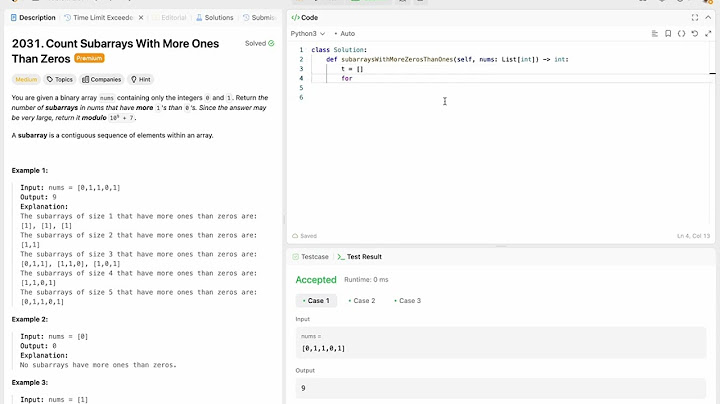Select Case 3 result

(408, 301)
